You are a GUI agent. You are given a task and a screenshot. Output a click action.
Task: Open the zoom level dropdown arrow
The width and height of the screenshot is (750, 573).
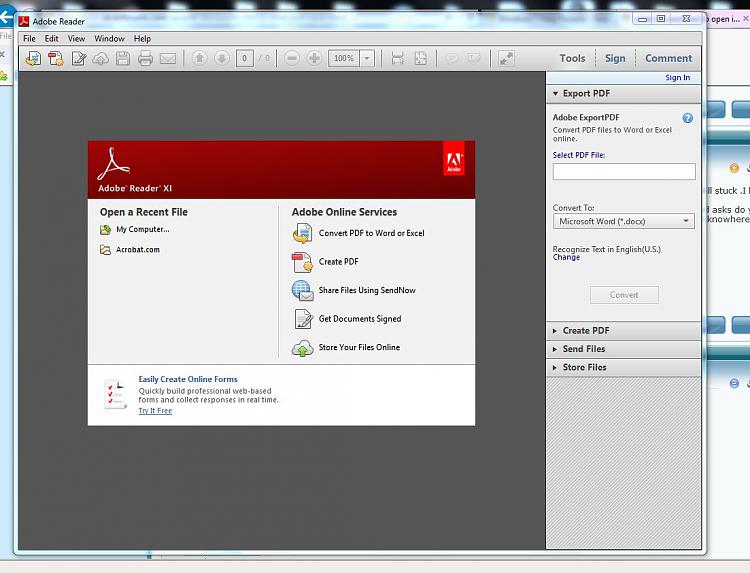[x=367, y=58]
